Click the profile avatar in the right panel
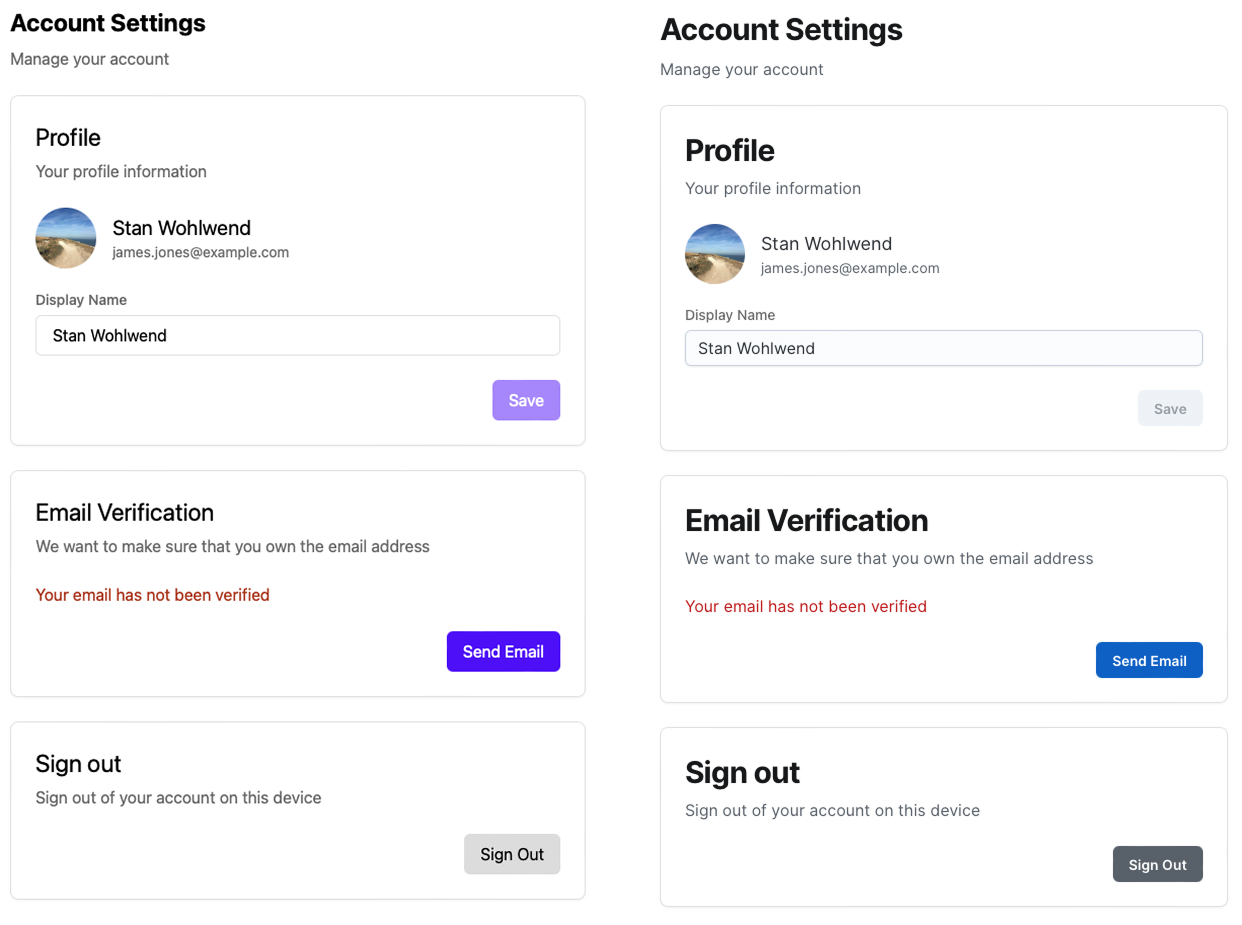Image resolution: width=1242 pixels, height=925 pixels. [715, 254]
